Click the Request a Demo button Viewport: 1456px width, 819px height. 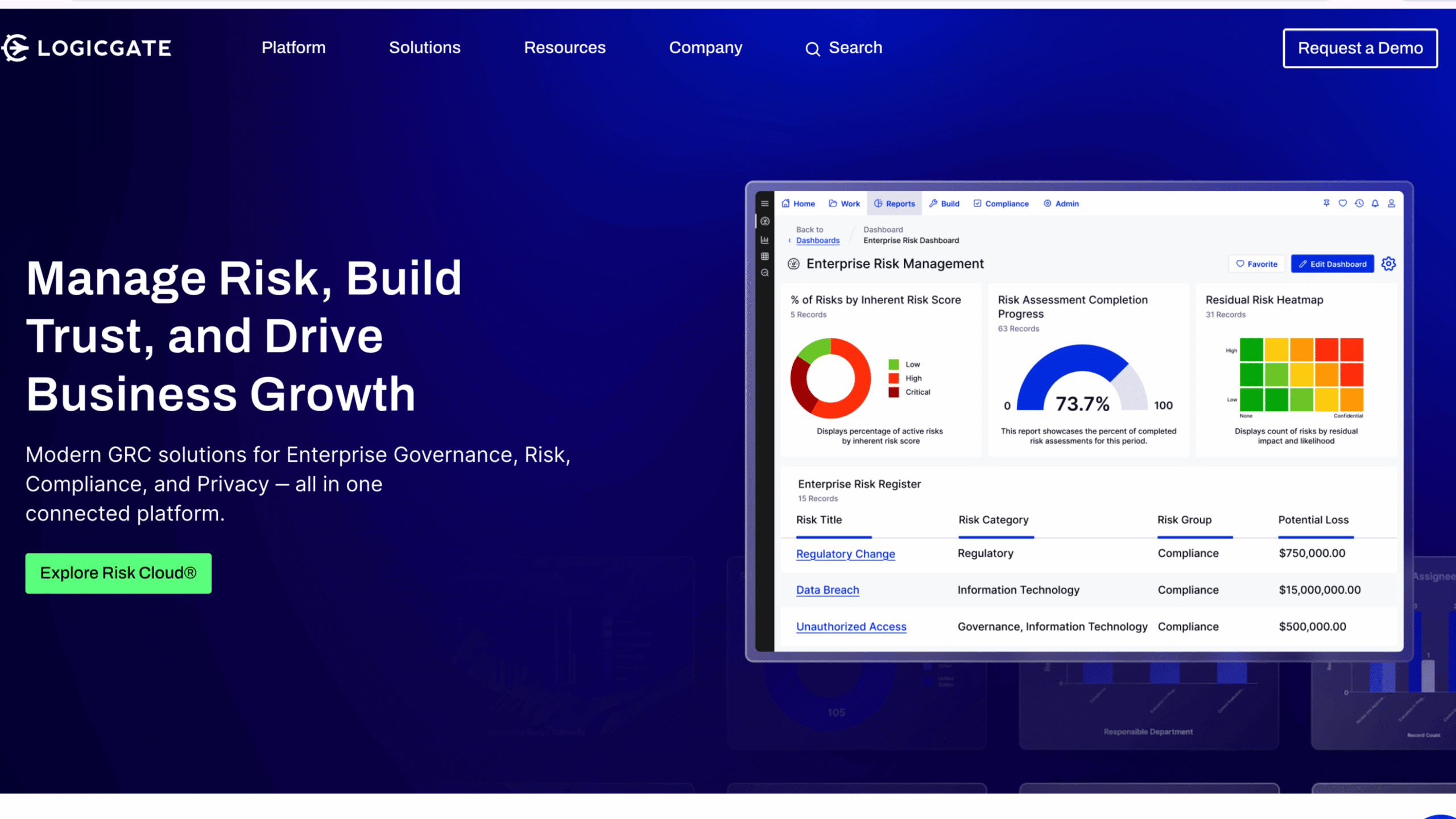pyautogui.click(x=1360, y=48)
